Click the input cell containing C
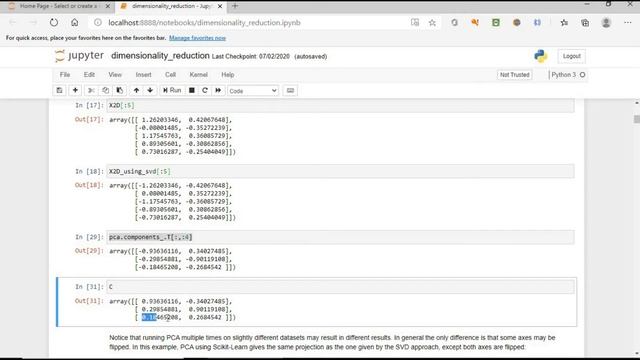 [340, 287]
